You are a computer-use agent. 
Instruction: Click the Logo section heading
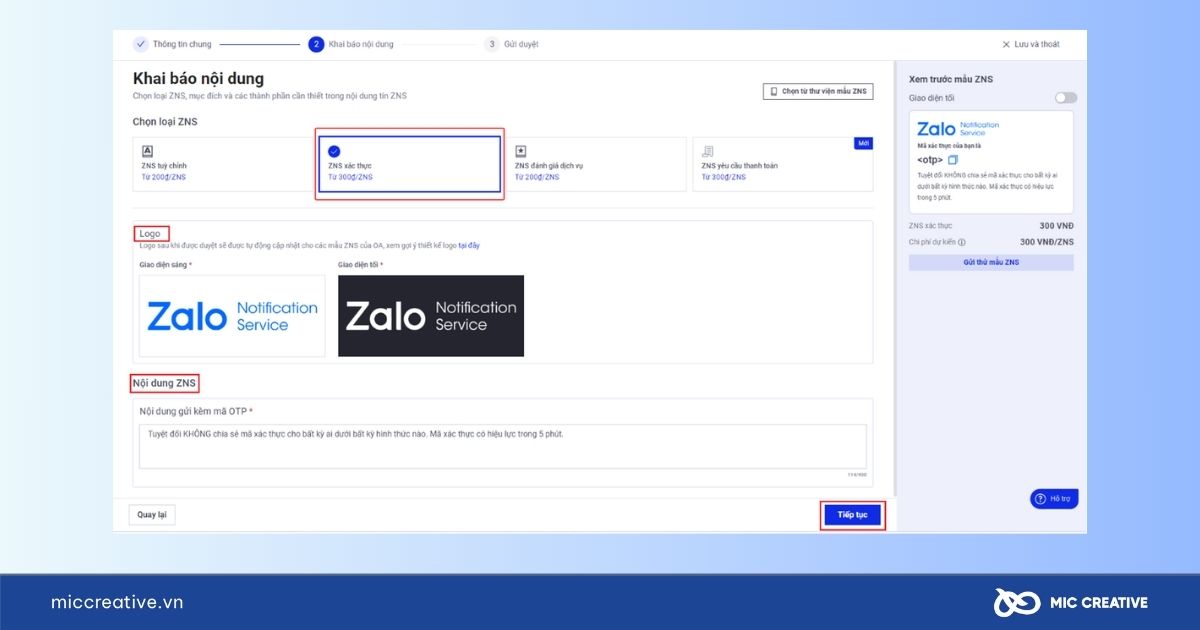pos(150,233)
